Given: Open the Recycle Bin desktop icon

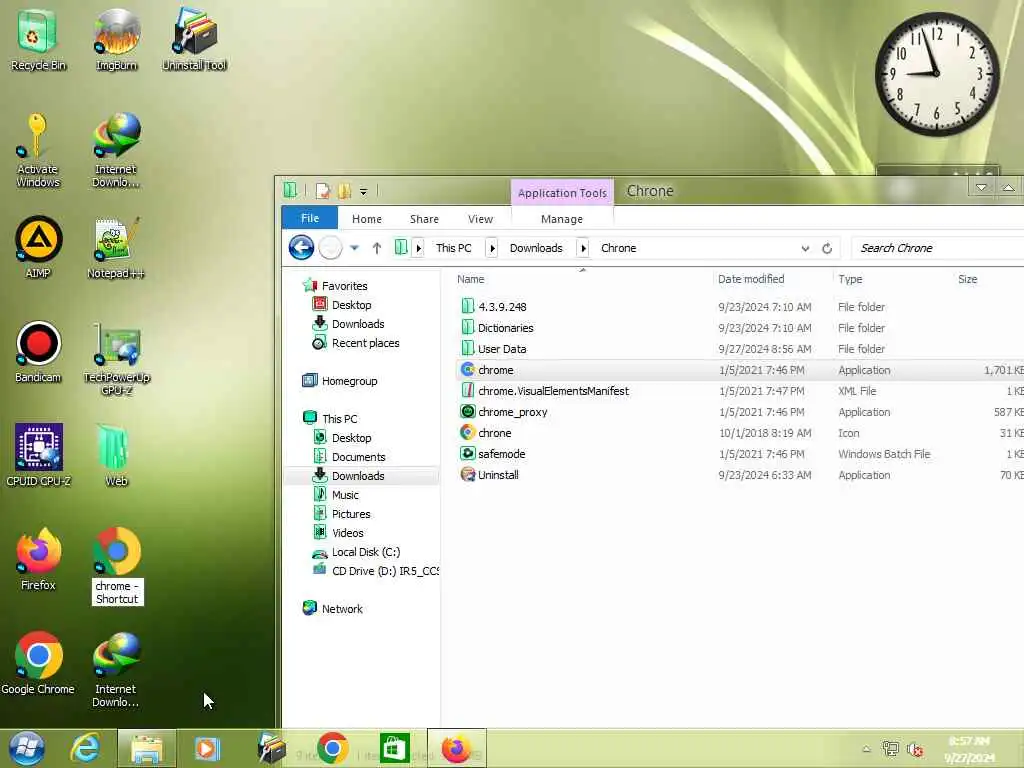Looking at the screenshot, I should pos(38,39).
